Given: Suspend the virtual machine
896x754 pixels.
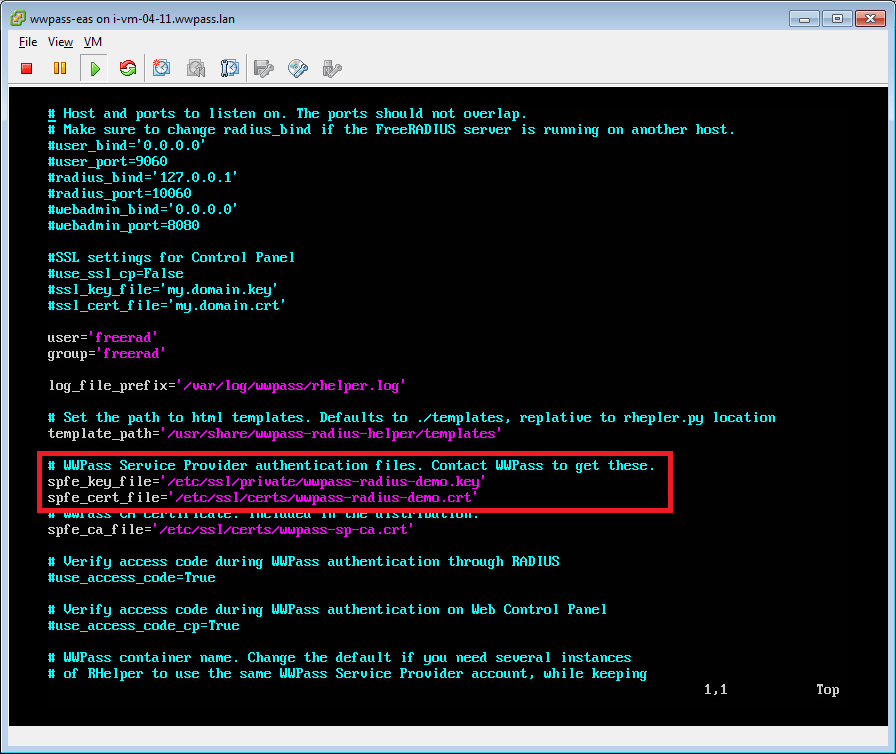Looking at the screenshot, I should pos(60,67).
